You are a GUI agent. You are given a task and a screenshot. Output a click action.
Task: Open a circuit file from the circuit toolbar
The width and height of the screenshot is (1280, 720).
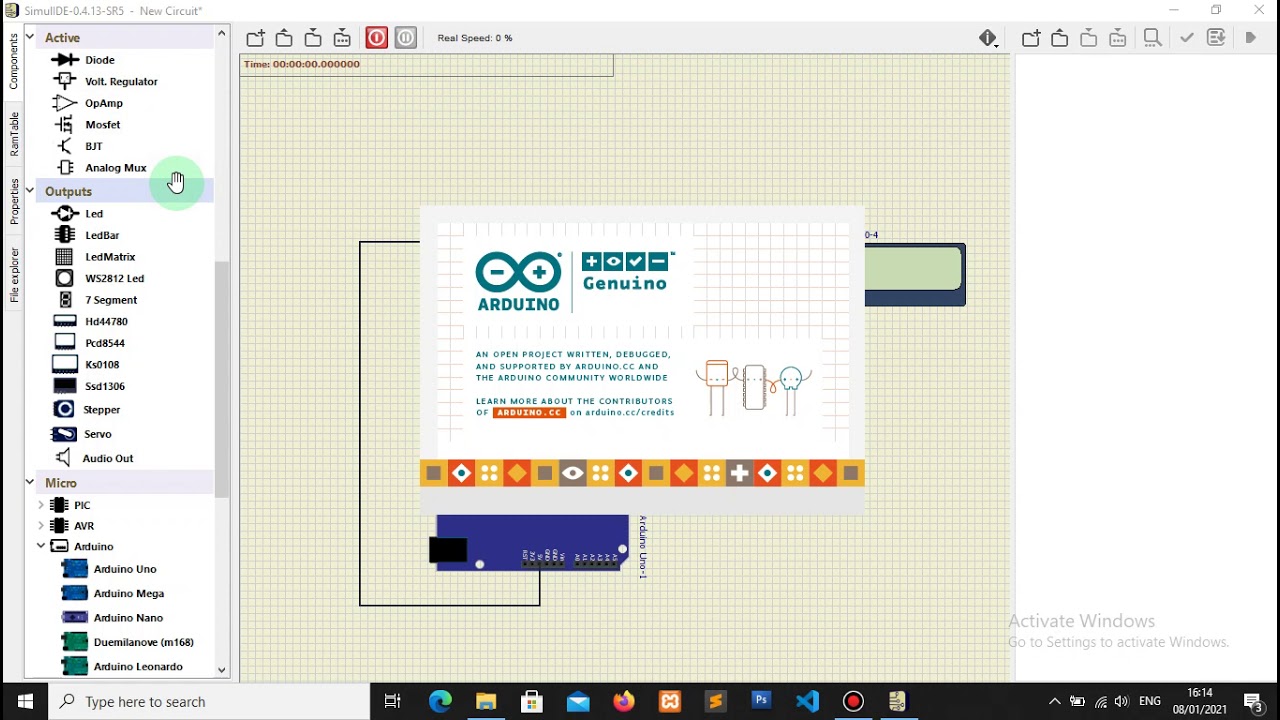coord(284,38)
